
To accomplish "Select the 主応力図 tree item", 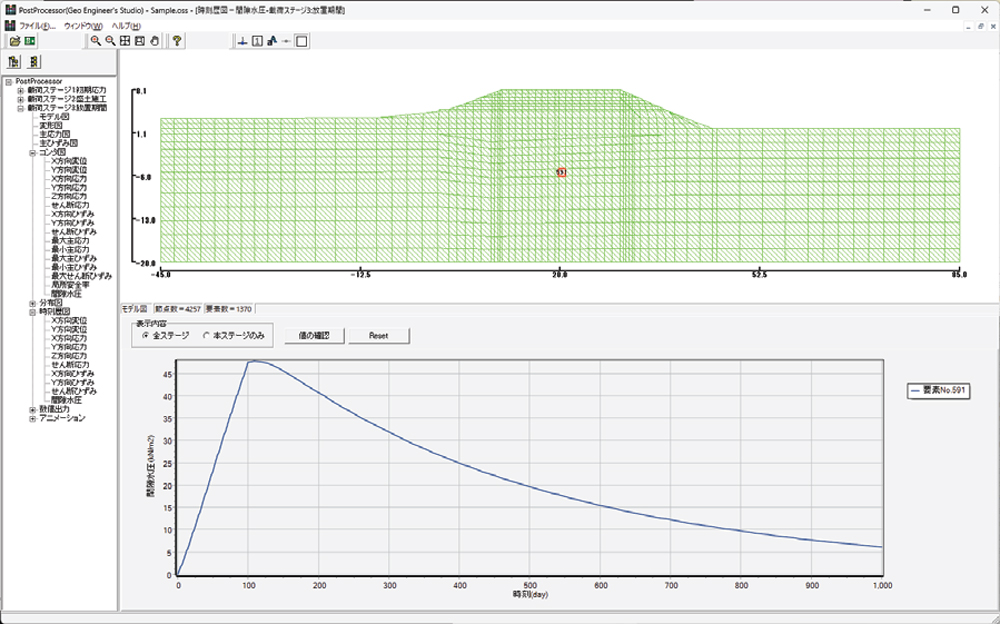I will (x=54, y=135).
